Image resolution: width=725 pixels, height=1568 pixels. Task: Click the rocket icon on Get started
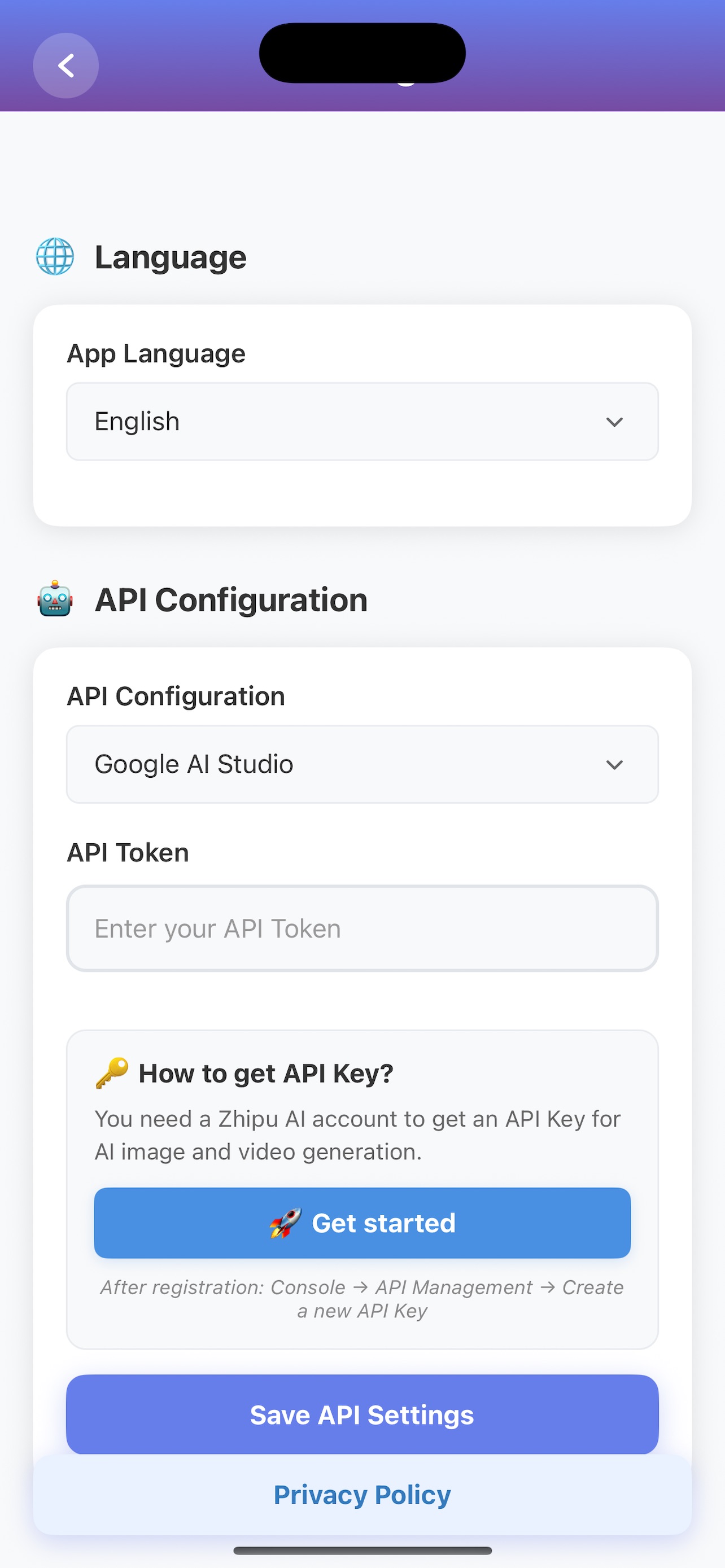tap(286, 1223)
